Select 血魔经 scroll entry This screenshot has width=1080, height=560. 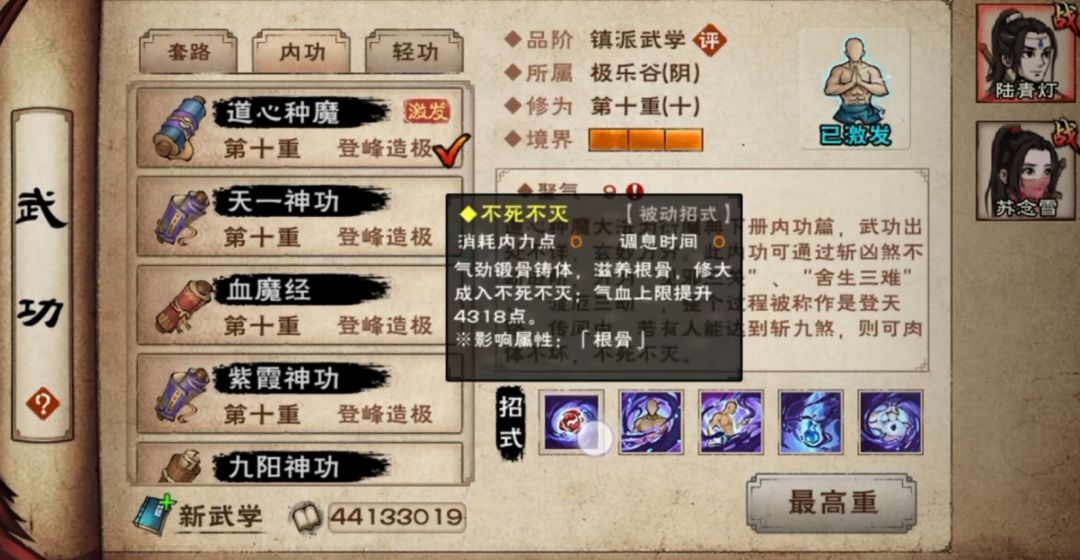coord(300,305)
